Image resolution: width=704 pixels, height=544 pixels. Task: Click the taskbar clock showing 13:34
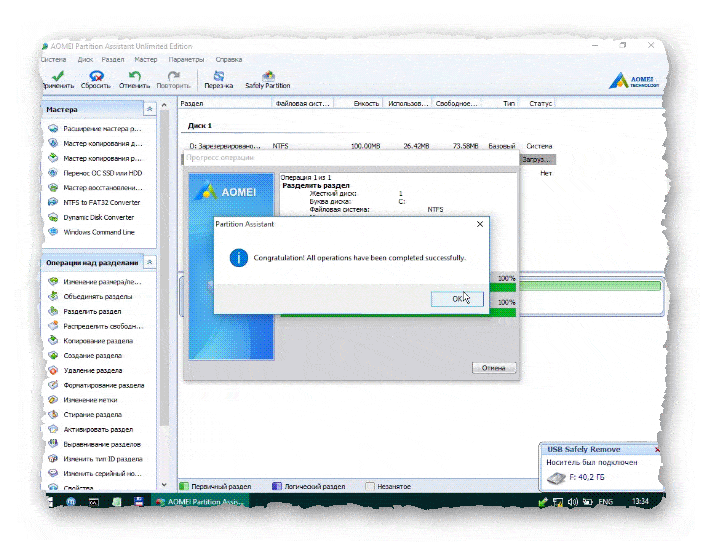[640, 501]
